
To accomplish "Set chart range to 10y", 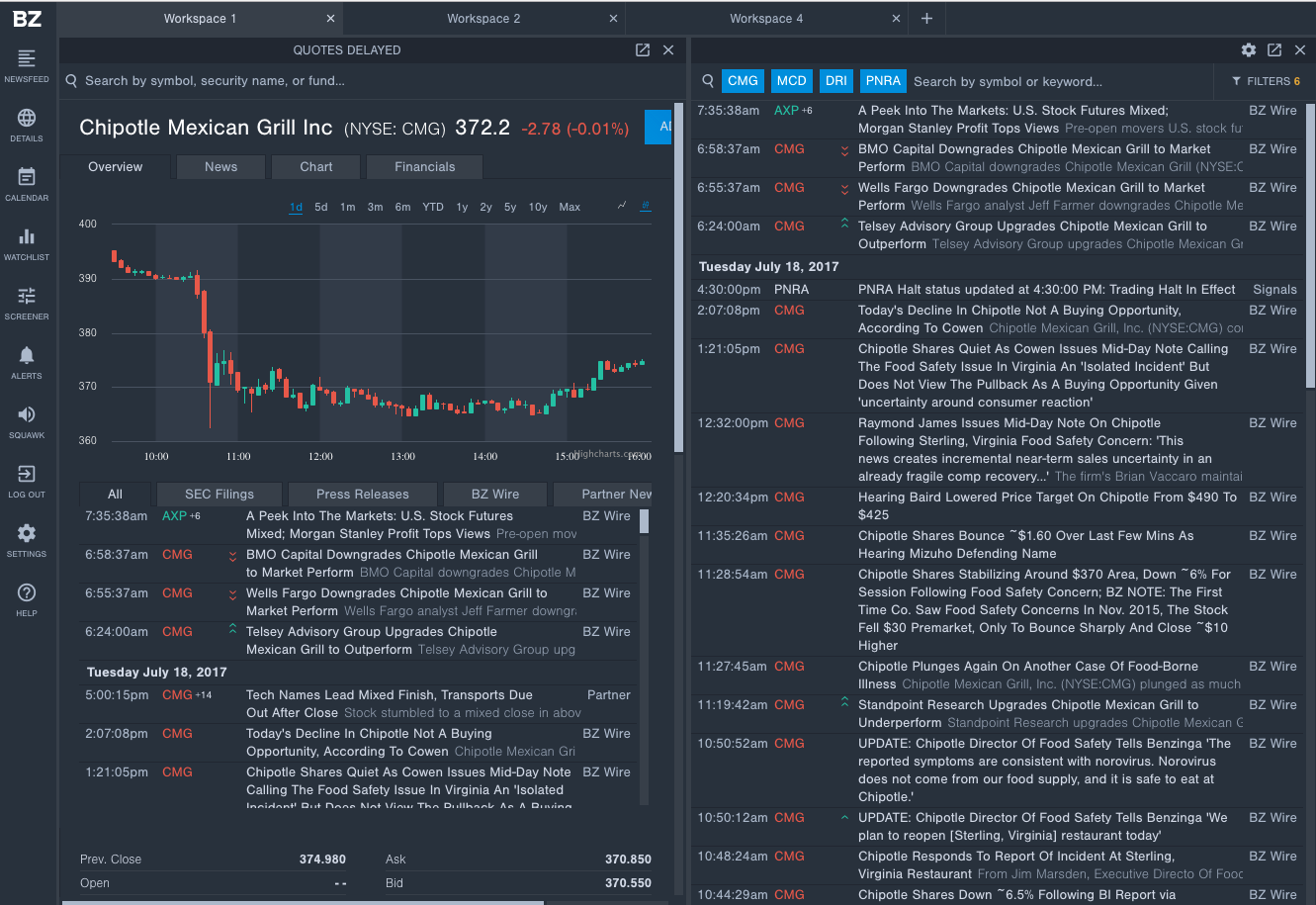I will point(538,207).
